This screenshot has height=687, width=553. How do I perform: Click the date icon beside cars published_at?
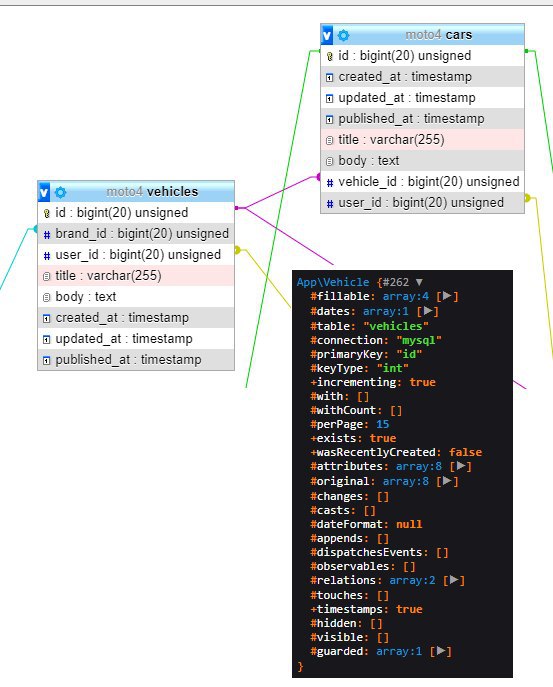[330, 120]
